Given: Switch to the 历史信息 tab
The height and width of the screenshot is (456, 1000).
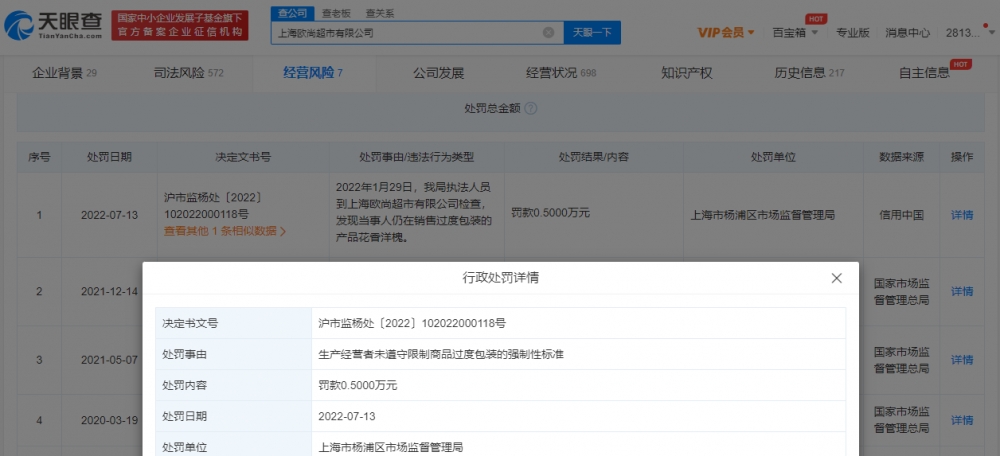Looking at the screenshot, I should 809,73.
